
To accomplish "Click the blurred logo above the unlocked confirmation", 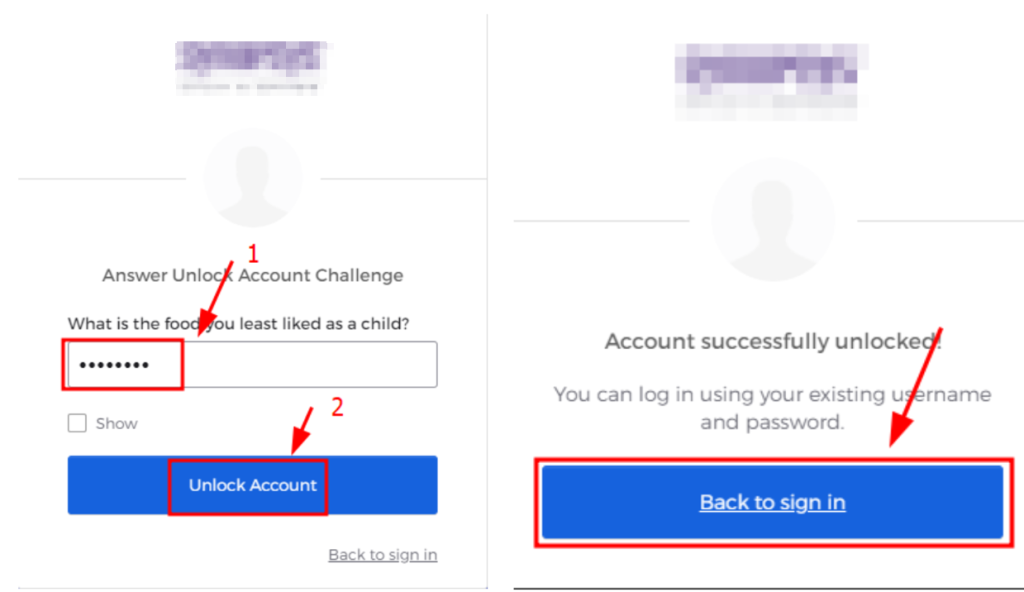I will click(x=771, y=82).
